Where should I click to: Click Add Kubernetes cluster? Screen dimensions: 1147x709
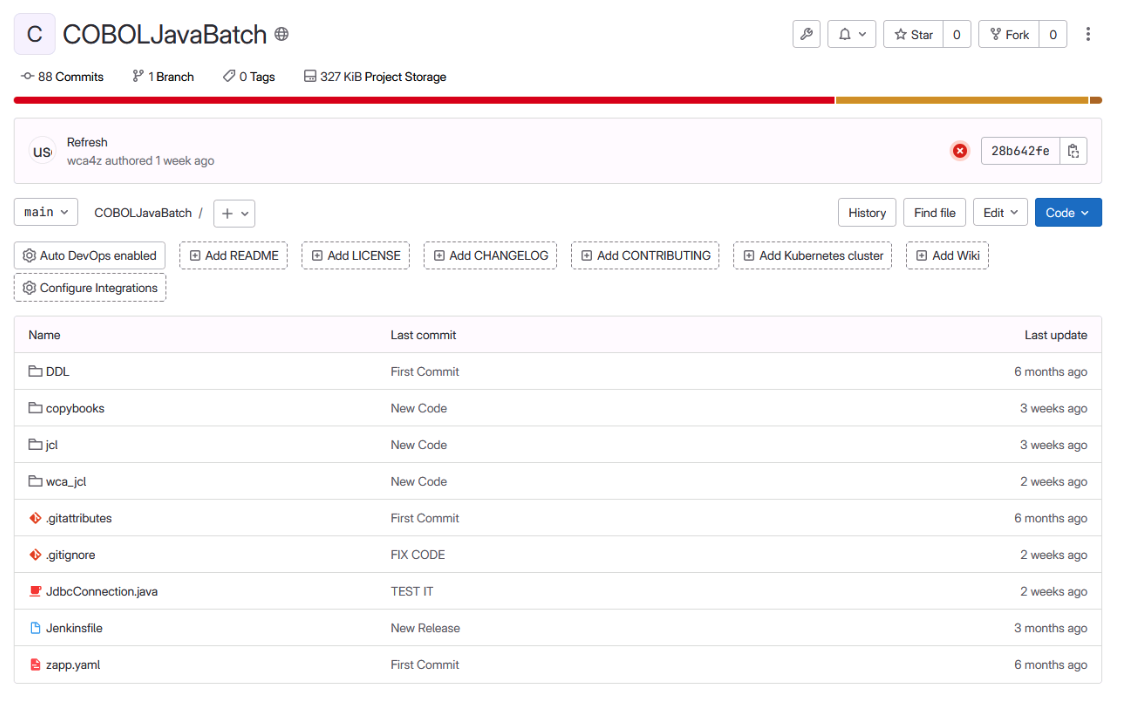pyautogui.click(x=813, y=255)
